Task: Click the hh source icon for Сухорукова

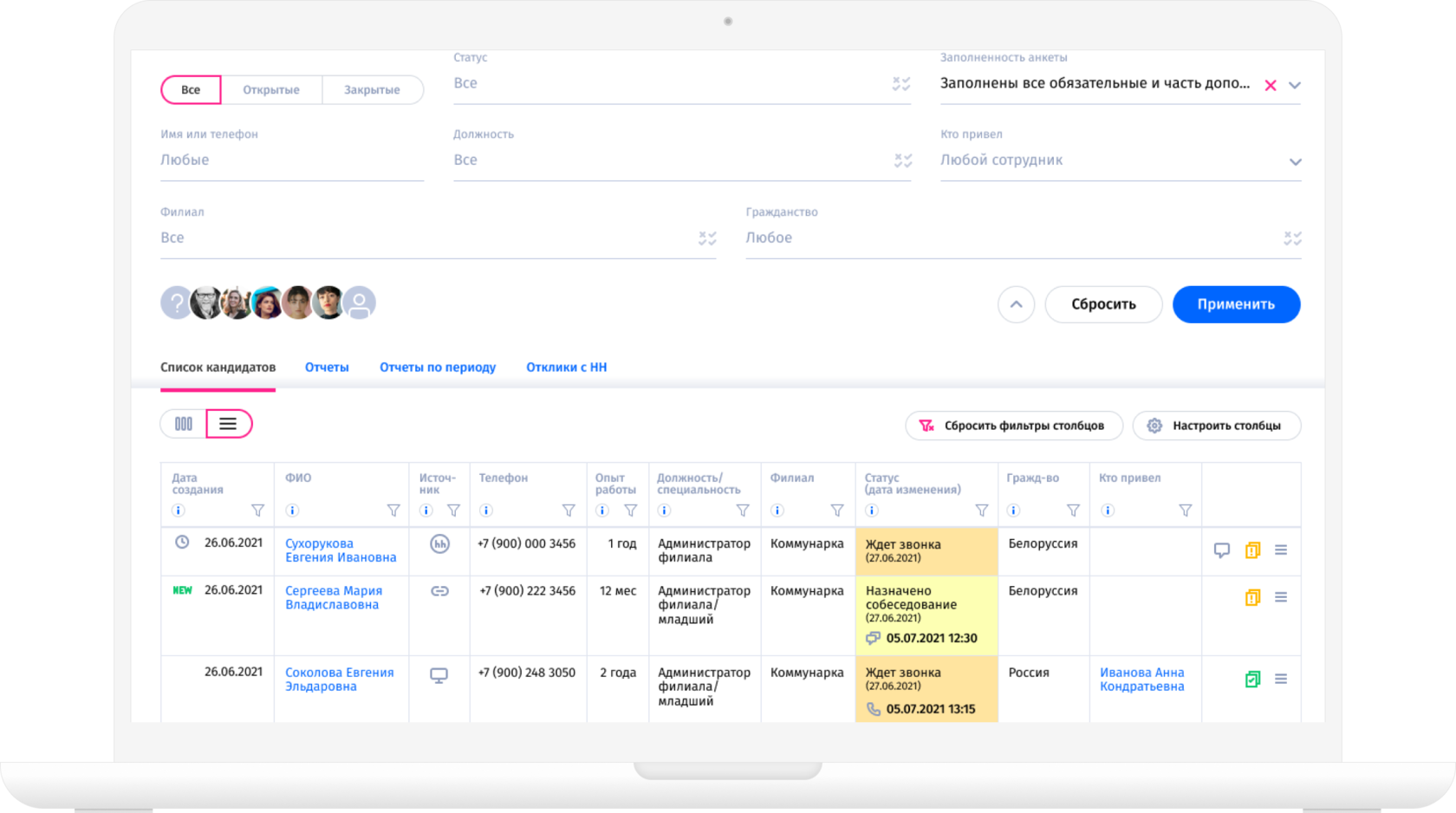Action: tap(439, 544)
